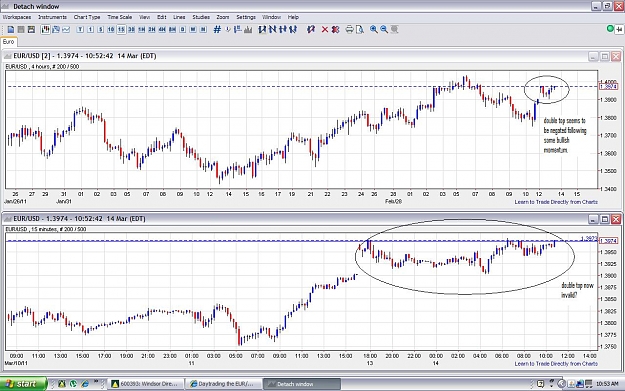Switch to tick (T) time scale
625x391 pixels.
(80, 29)
